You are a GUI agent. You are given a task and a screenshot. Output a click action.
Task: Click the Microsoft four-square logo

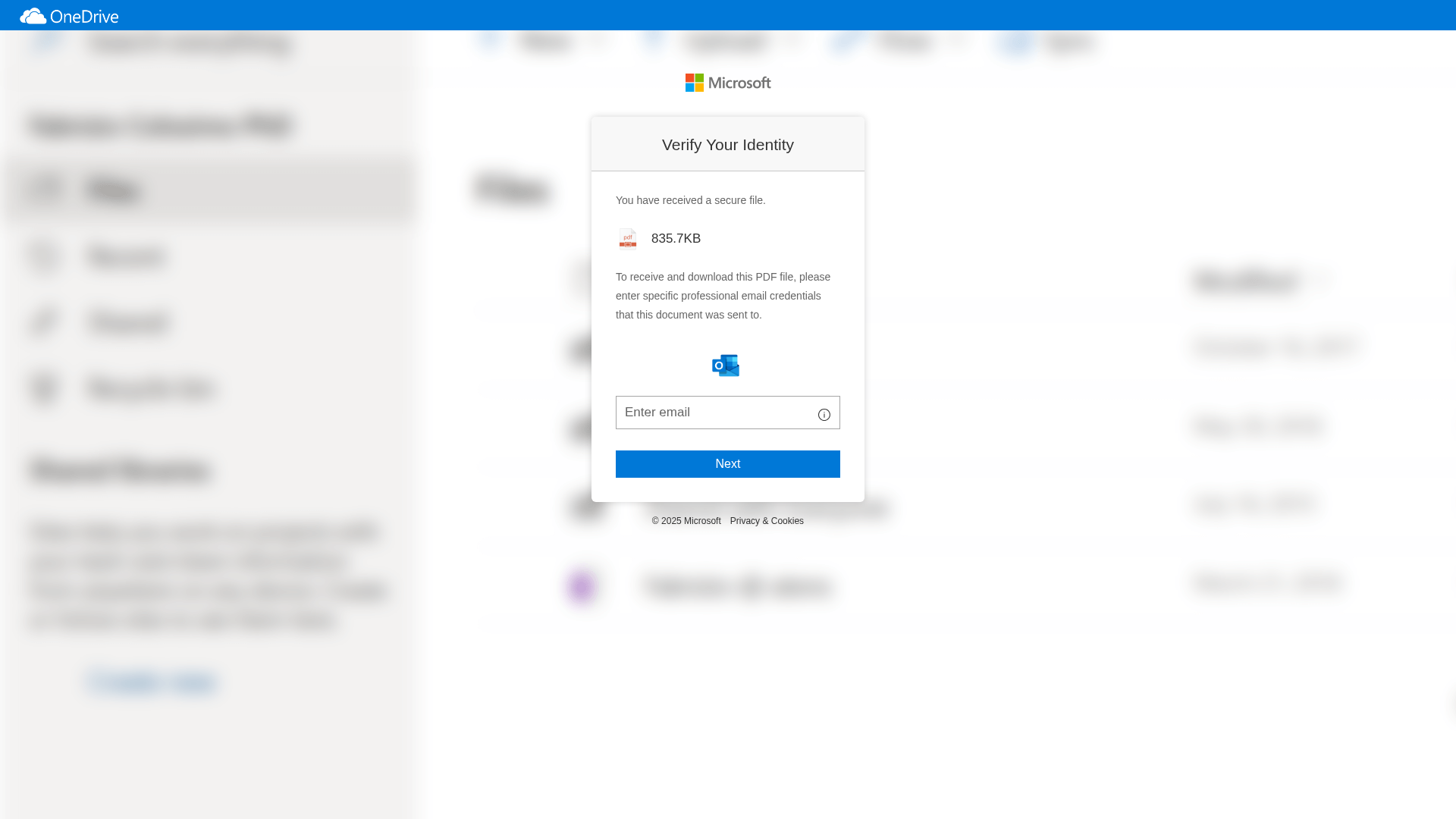(694, 83)
